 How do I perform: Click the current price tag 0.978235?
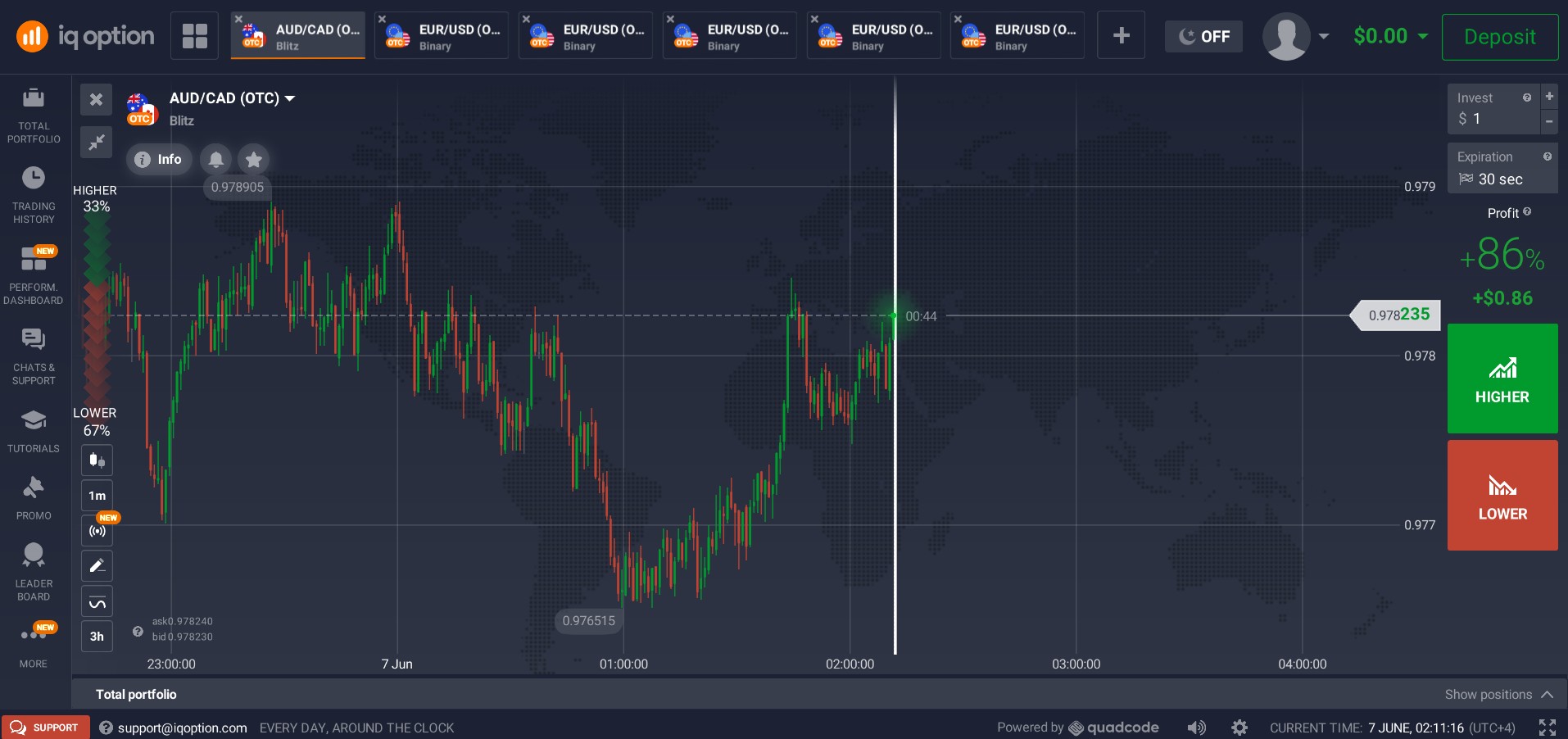(x=1395, y=315)
